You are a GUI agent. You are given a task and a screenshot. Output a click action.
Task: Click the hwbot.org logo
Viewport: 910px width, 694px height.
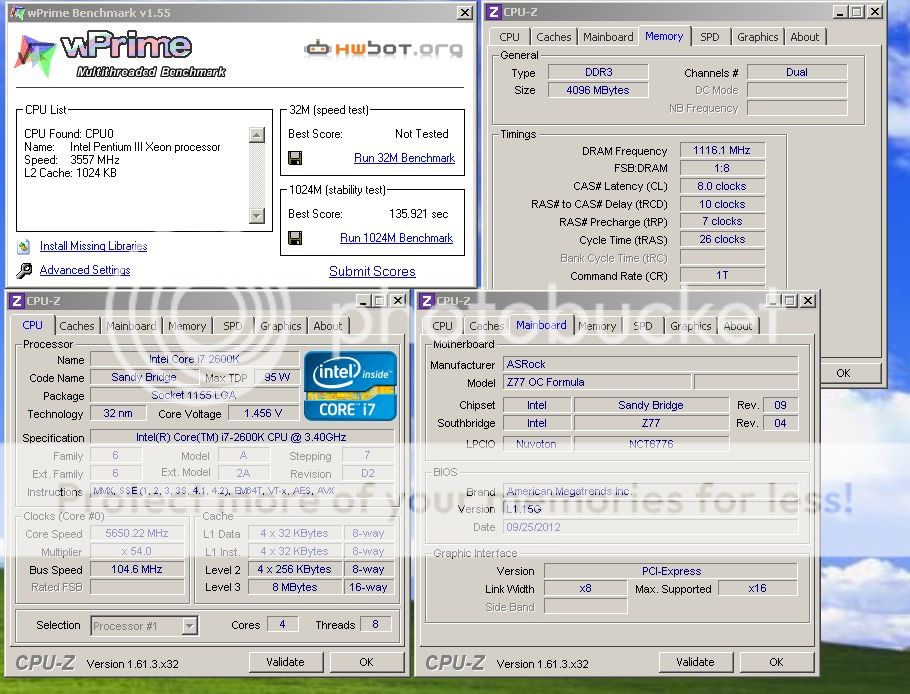coord(384,49)
